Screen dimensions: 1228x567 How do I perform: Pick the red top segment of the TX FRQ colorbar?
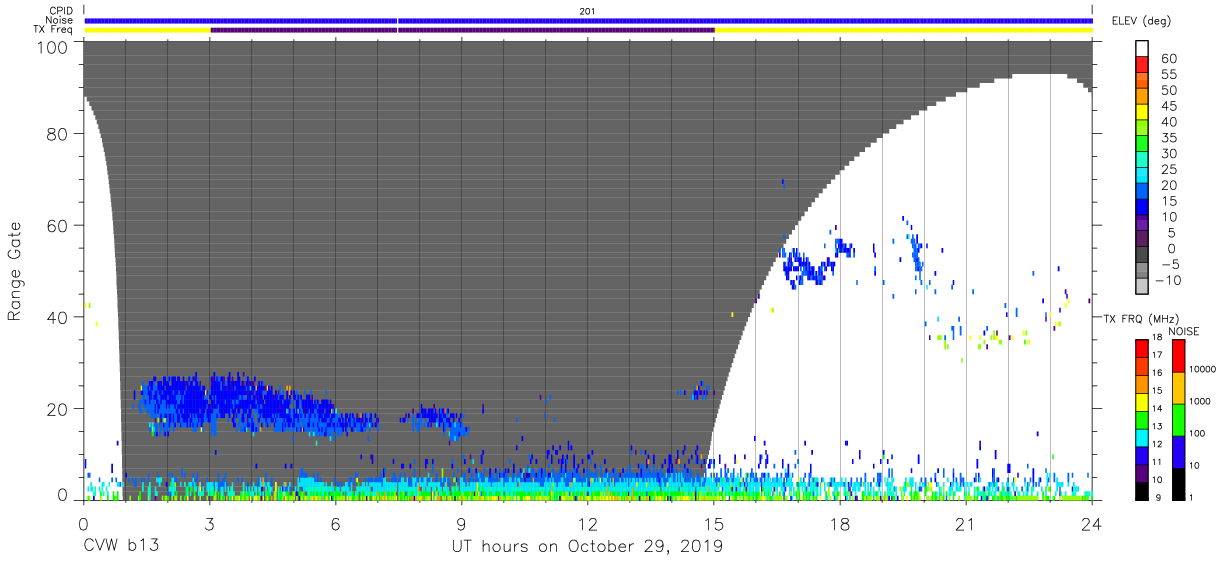[1142, 348]
